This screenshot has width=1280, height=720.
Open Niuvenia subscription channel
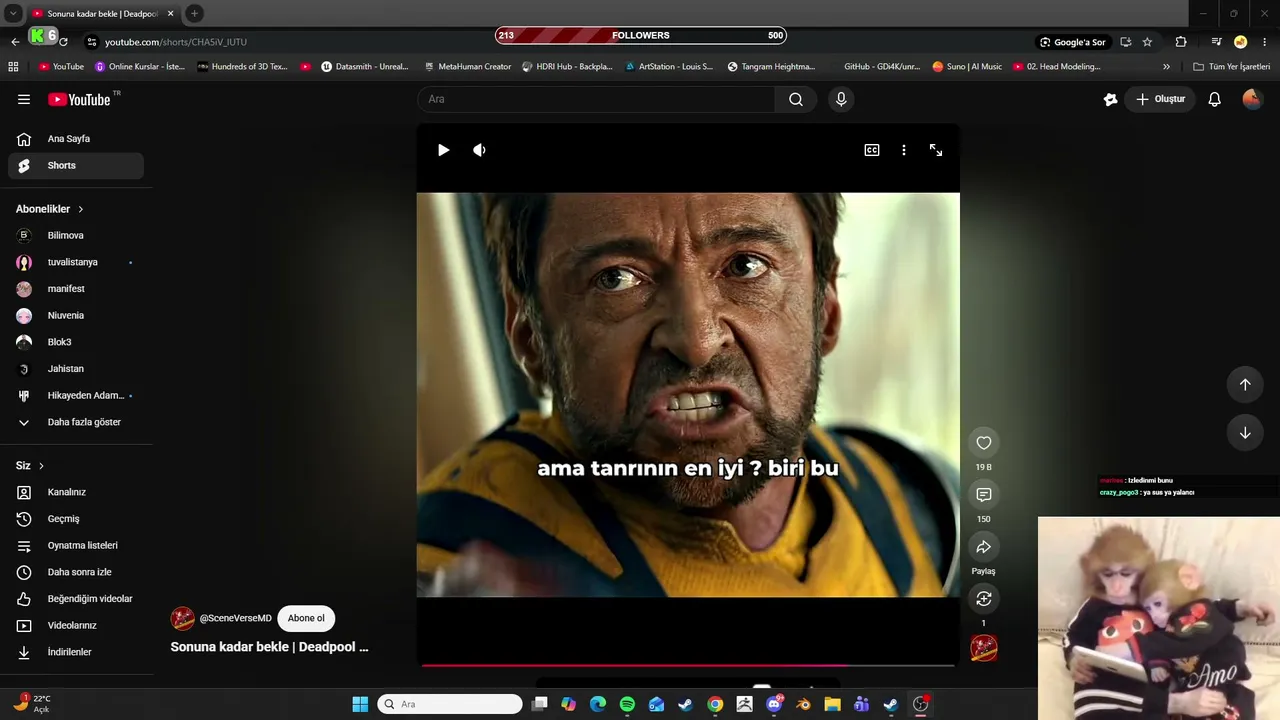click(x=76, y=316)
